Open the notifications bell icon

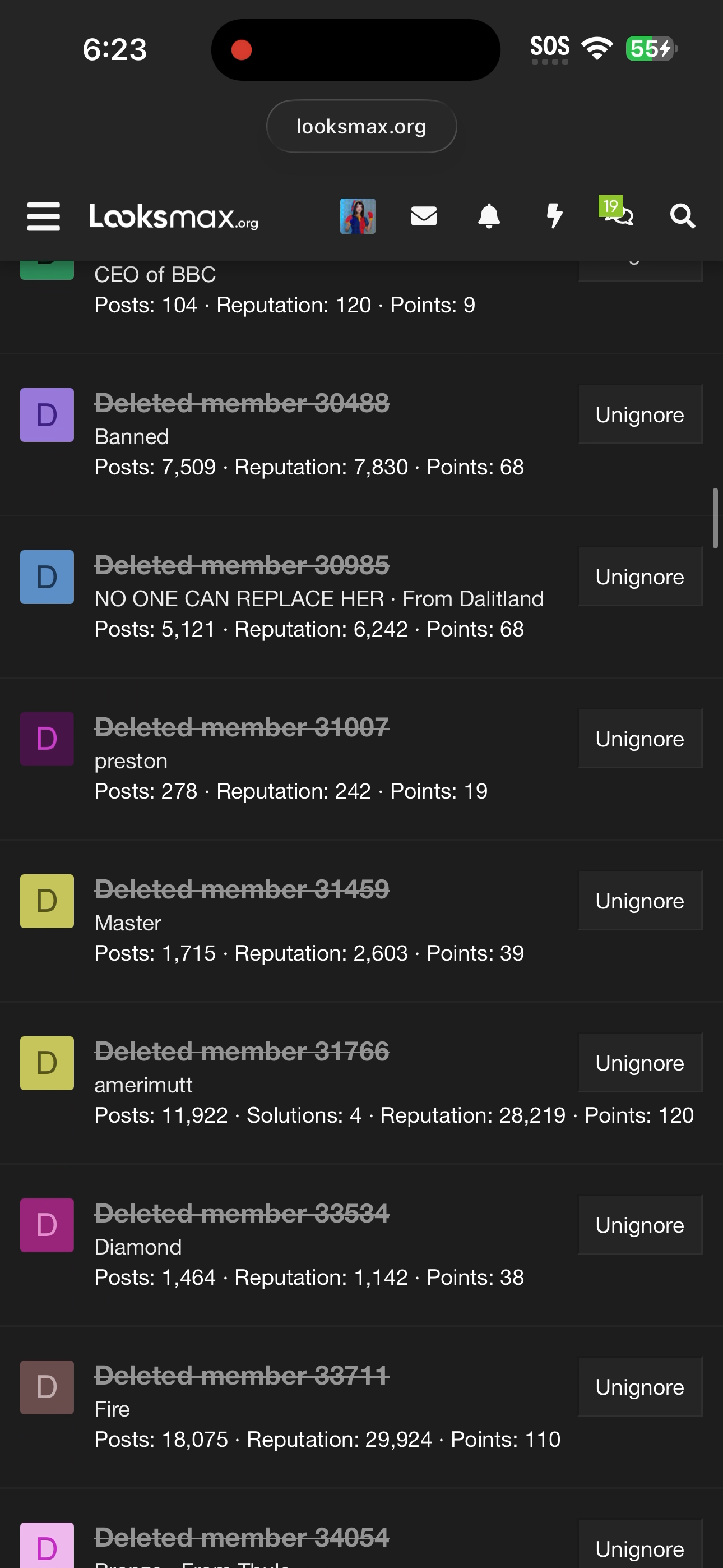pyautogui.click(x=489, y=216)
